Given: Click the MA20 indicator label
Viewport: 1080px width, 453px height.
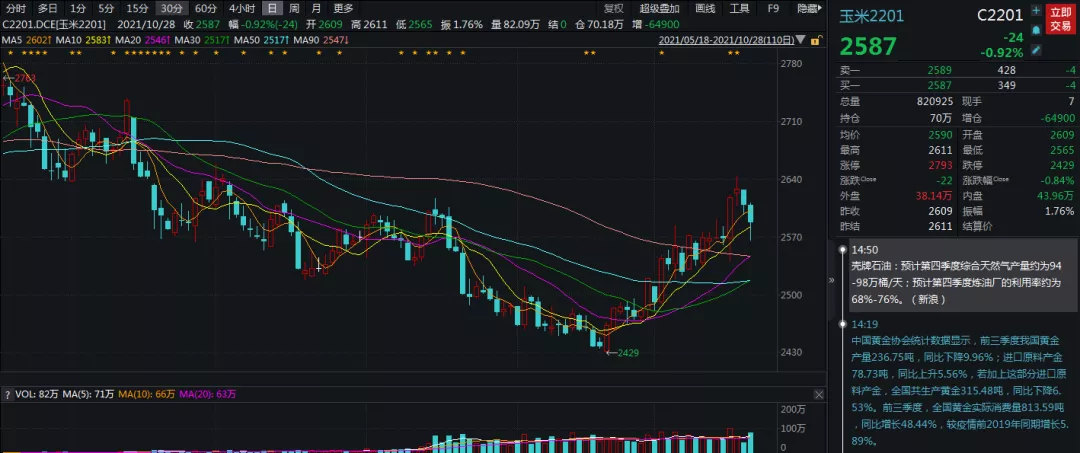Looking at the screenshot, I should point(142,41).
